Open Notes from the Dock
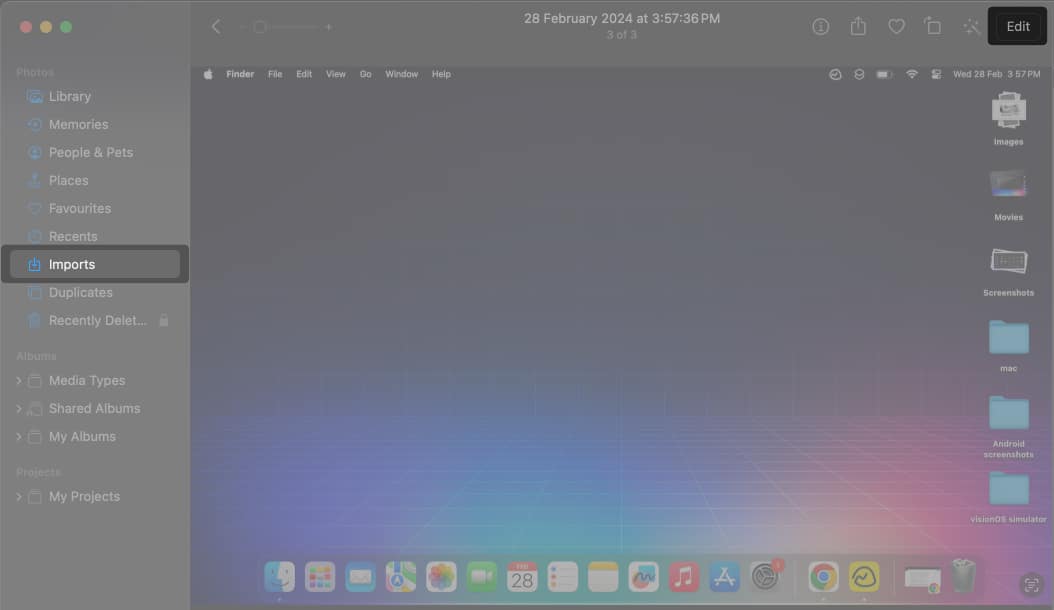Screen dimensions: 1054x610 [x=603, y=577]
